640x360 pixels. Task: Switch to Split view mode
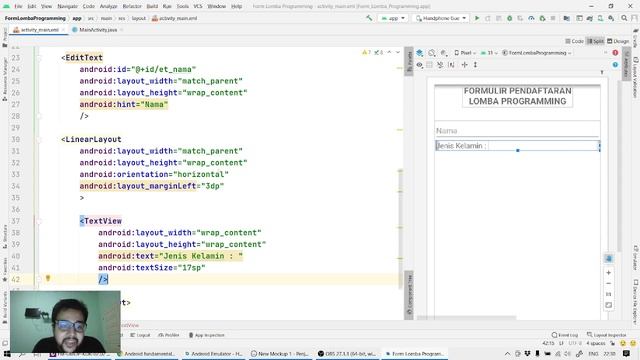tap(596, 41)
